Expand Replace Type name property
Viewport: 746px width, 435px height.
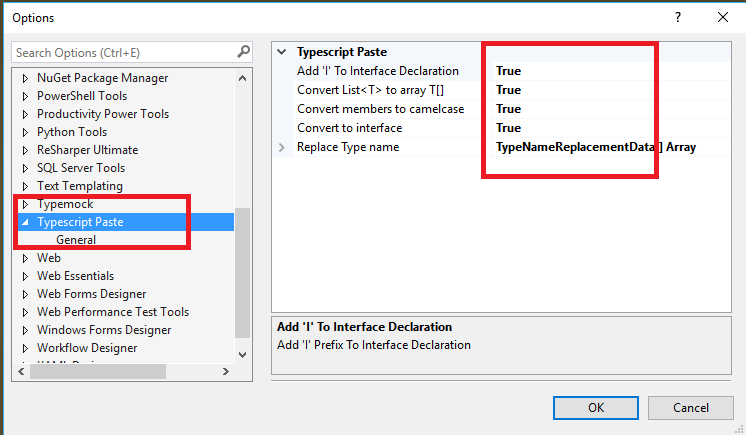click(x=282, y=147)
